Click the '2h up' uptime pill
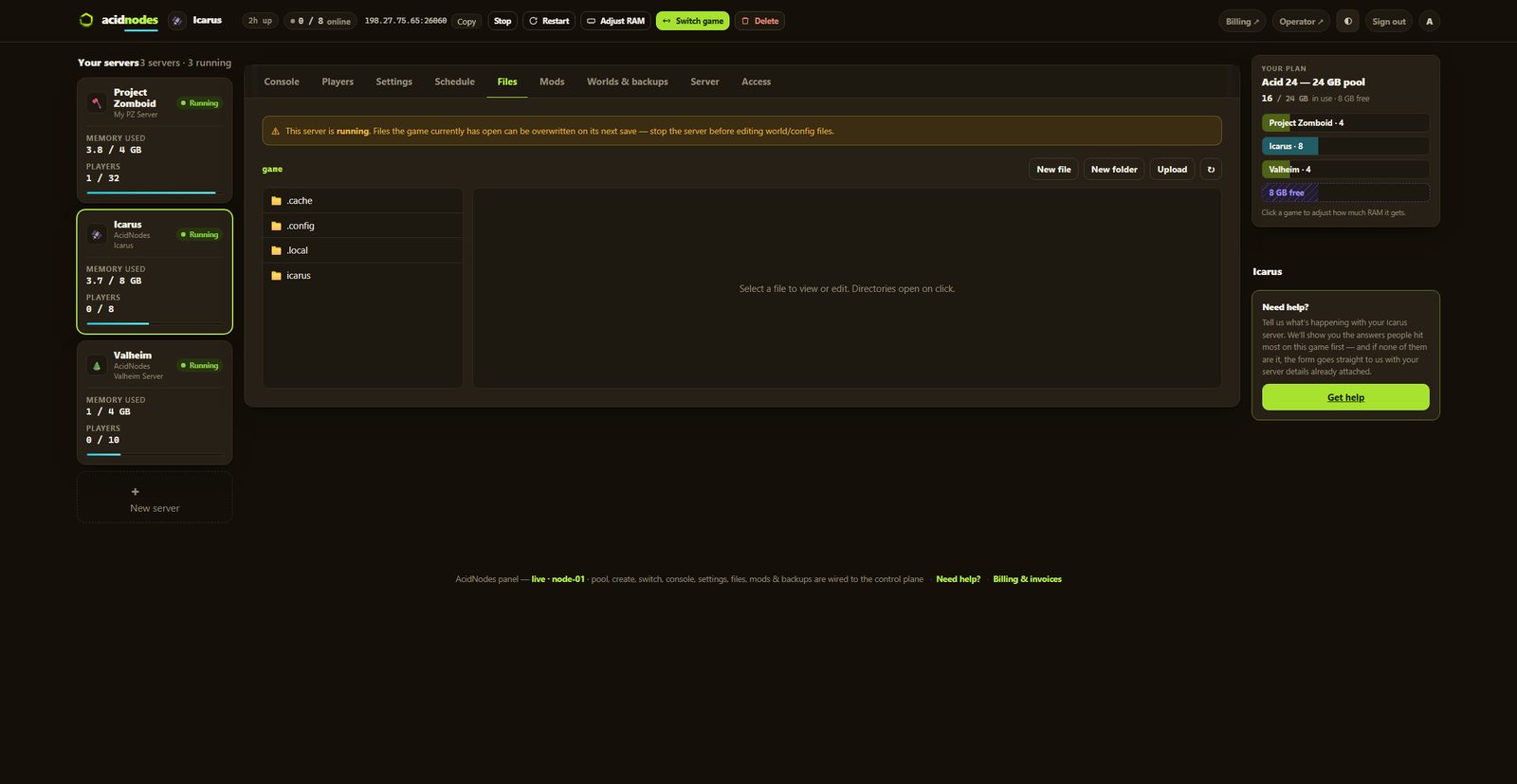1517x784 pixels. click(x=260, y=21)
